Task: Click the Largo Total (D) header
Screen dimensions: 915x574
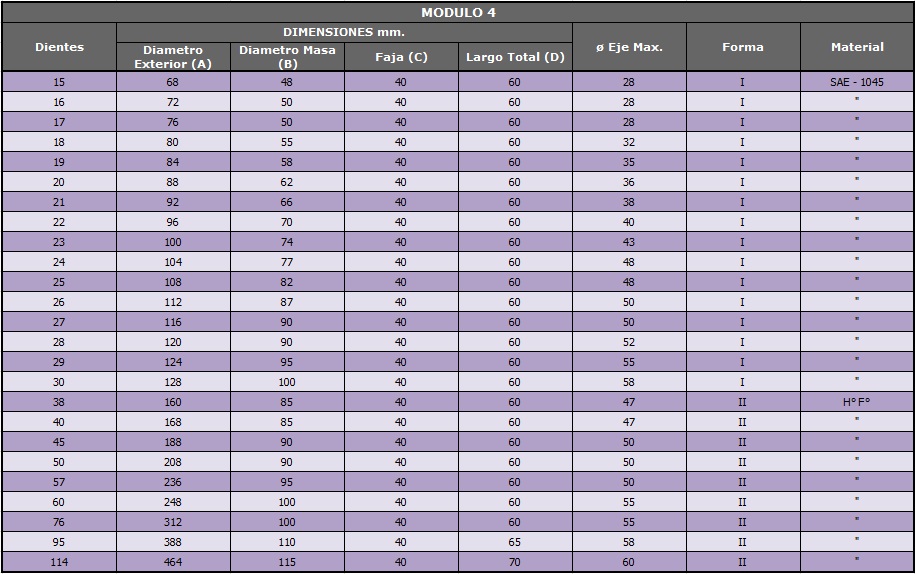Action: tap(515, 57)
